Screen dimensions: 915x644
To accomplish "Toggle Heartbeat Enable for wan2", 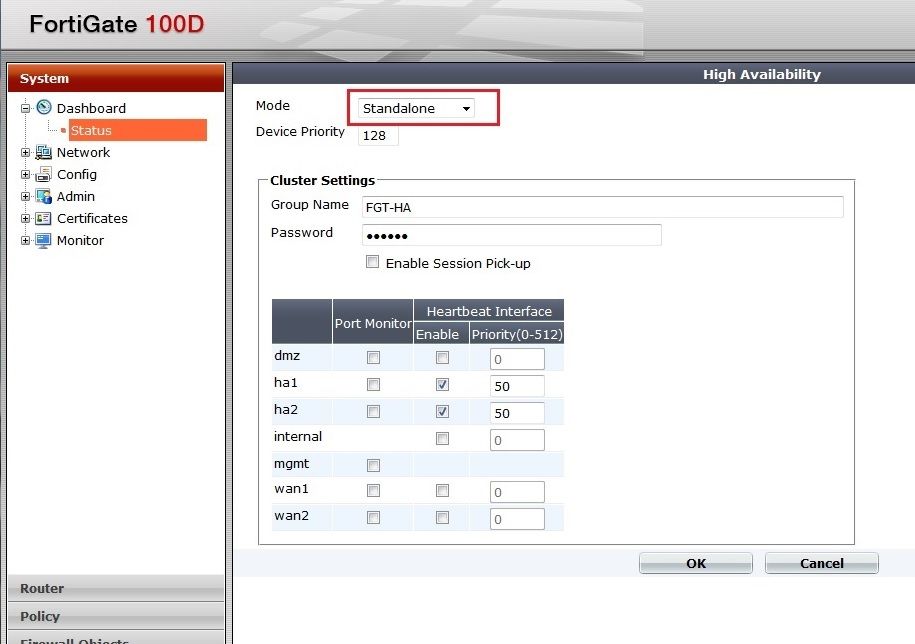I will 442,517.
